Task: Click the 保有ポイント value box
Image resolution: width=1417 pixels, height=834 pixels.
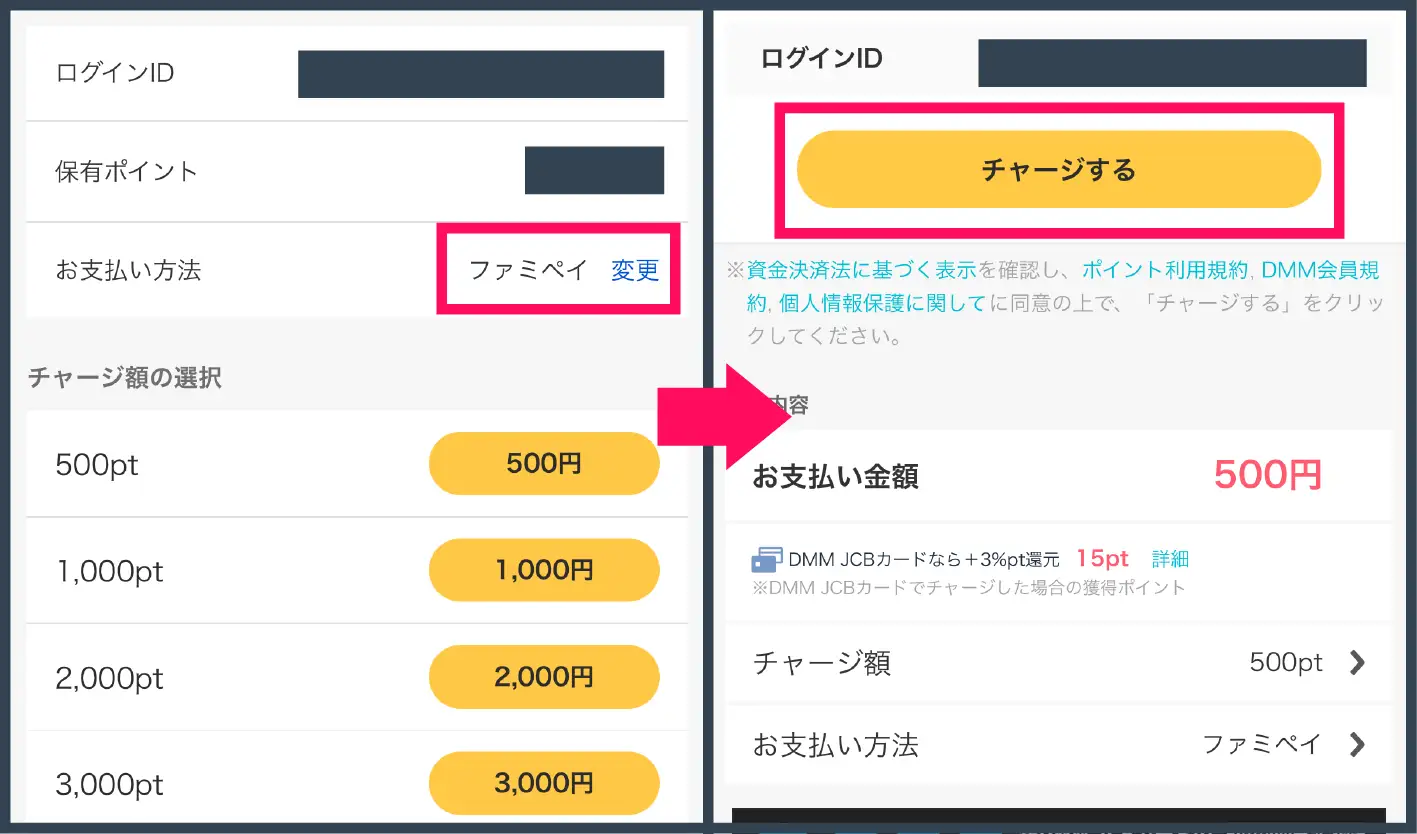Action: point(594,170)
